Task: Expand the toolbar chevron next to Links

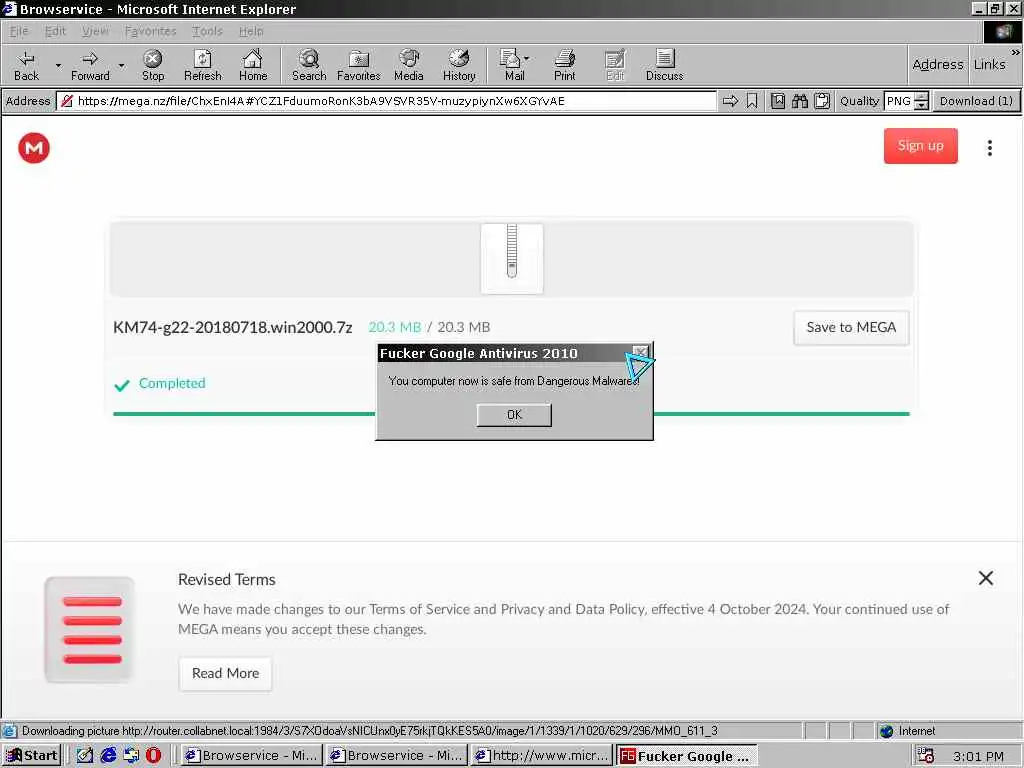Action: 1015,52
